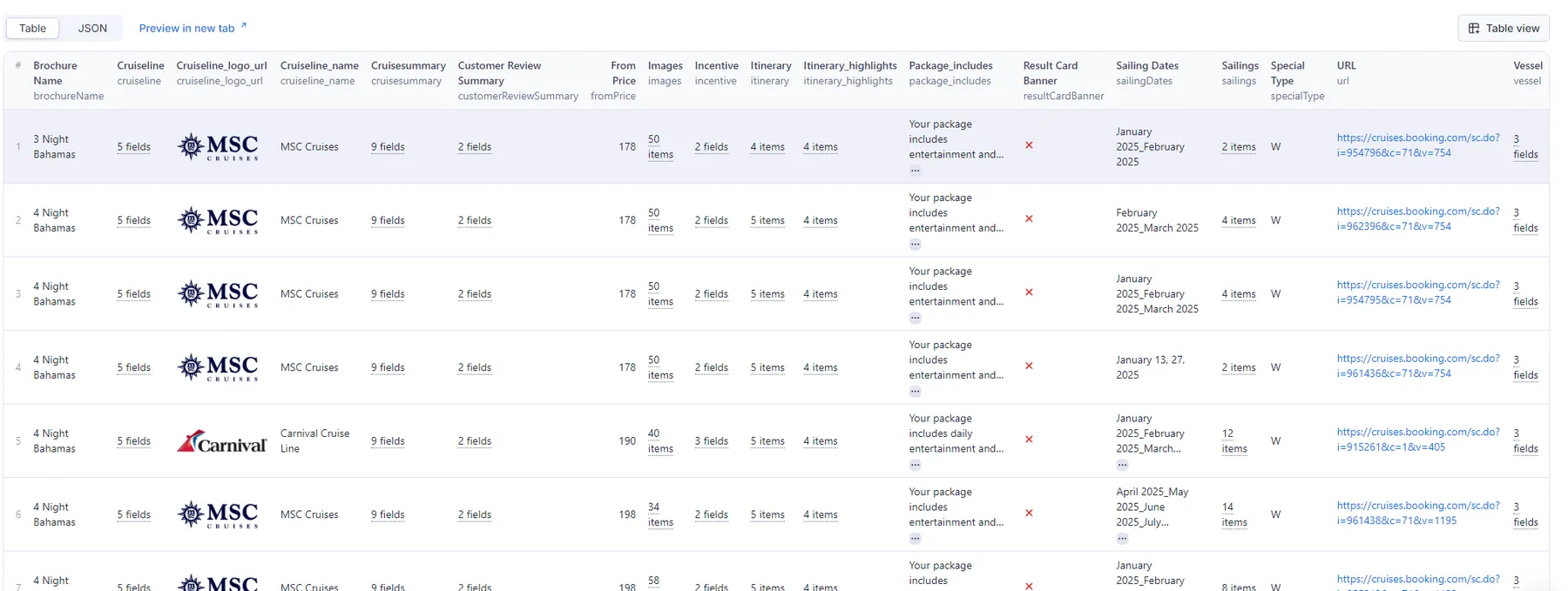Click the red X in row 5's Result Card Banner
This screenshot has width=1568, height=591.
pyautogui.click(x=1029, y=440)
